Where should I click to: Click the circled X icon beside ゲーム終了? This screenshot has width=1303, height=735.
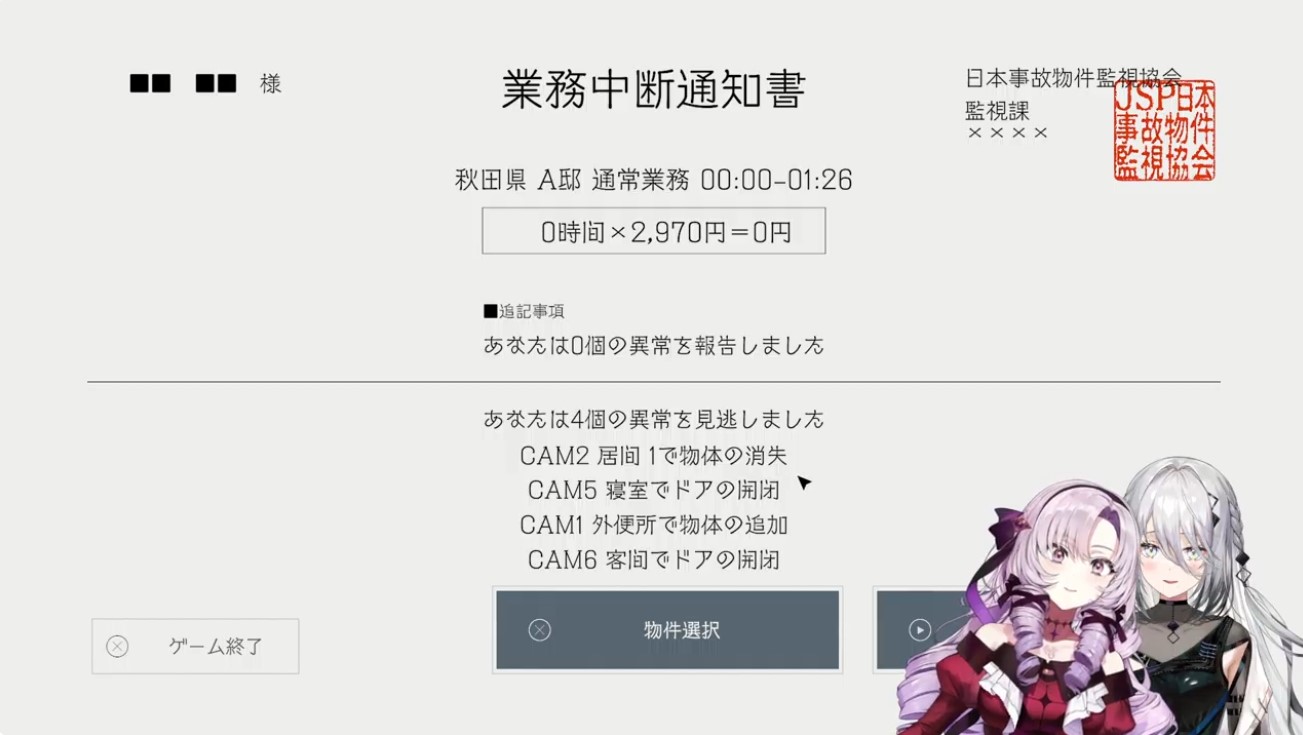point(117,646)
